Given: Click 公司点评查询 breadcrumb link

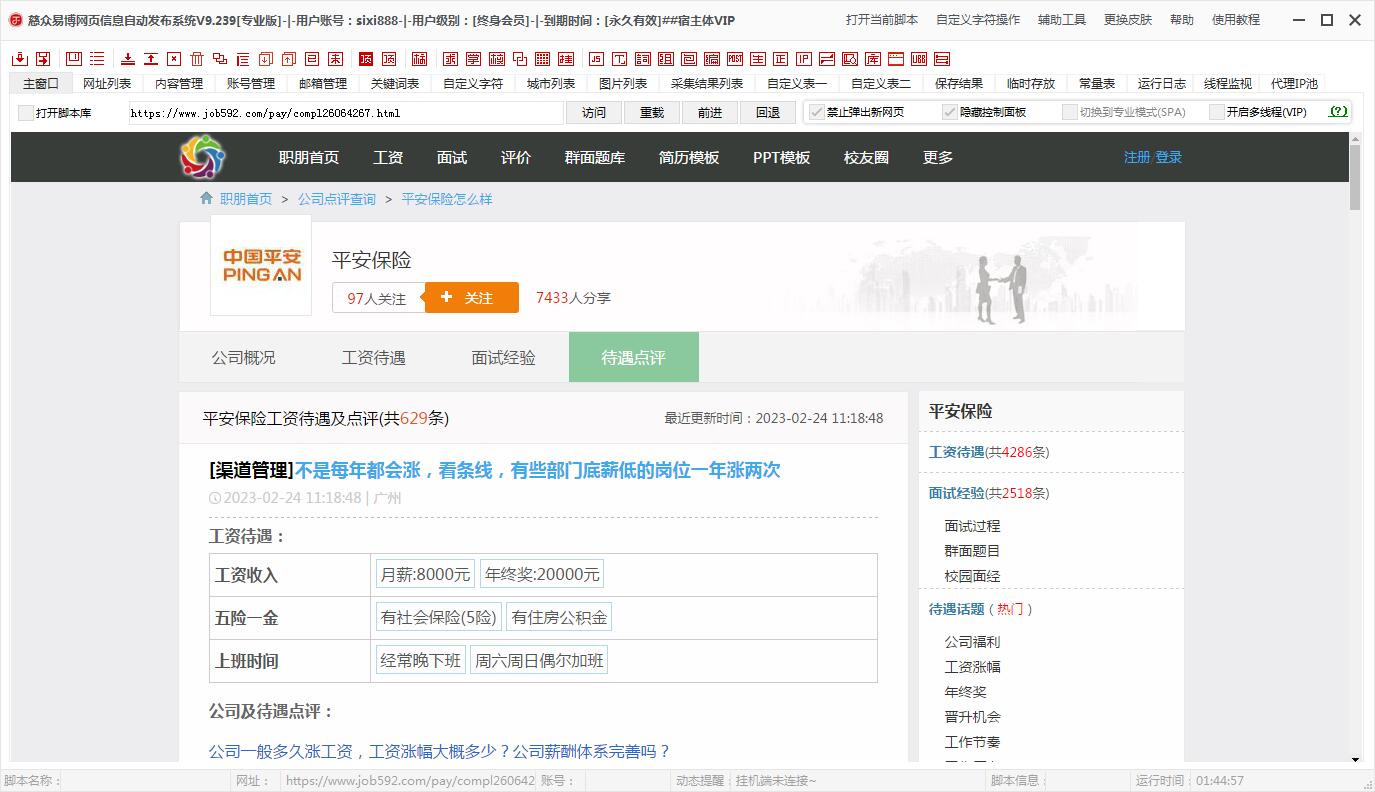Looking at the screenshot, I should tap(337, 199).
